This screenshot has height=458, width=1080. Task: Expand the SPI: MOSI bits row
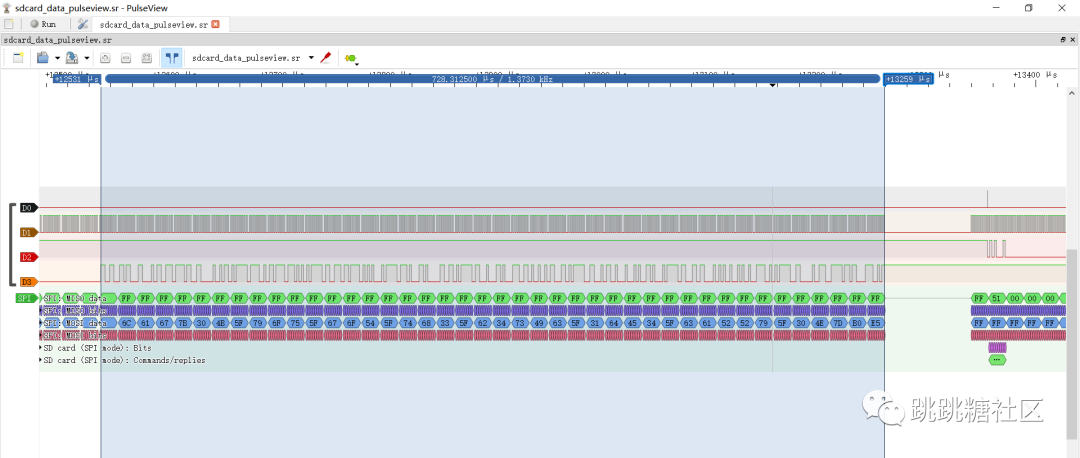pyautogui.click(x=41, y=335)
